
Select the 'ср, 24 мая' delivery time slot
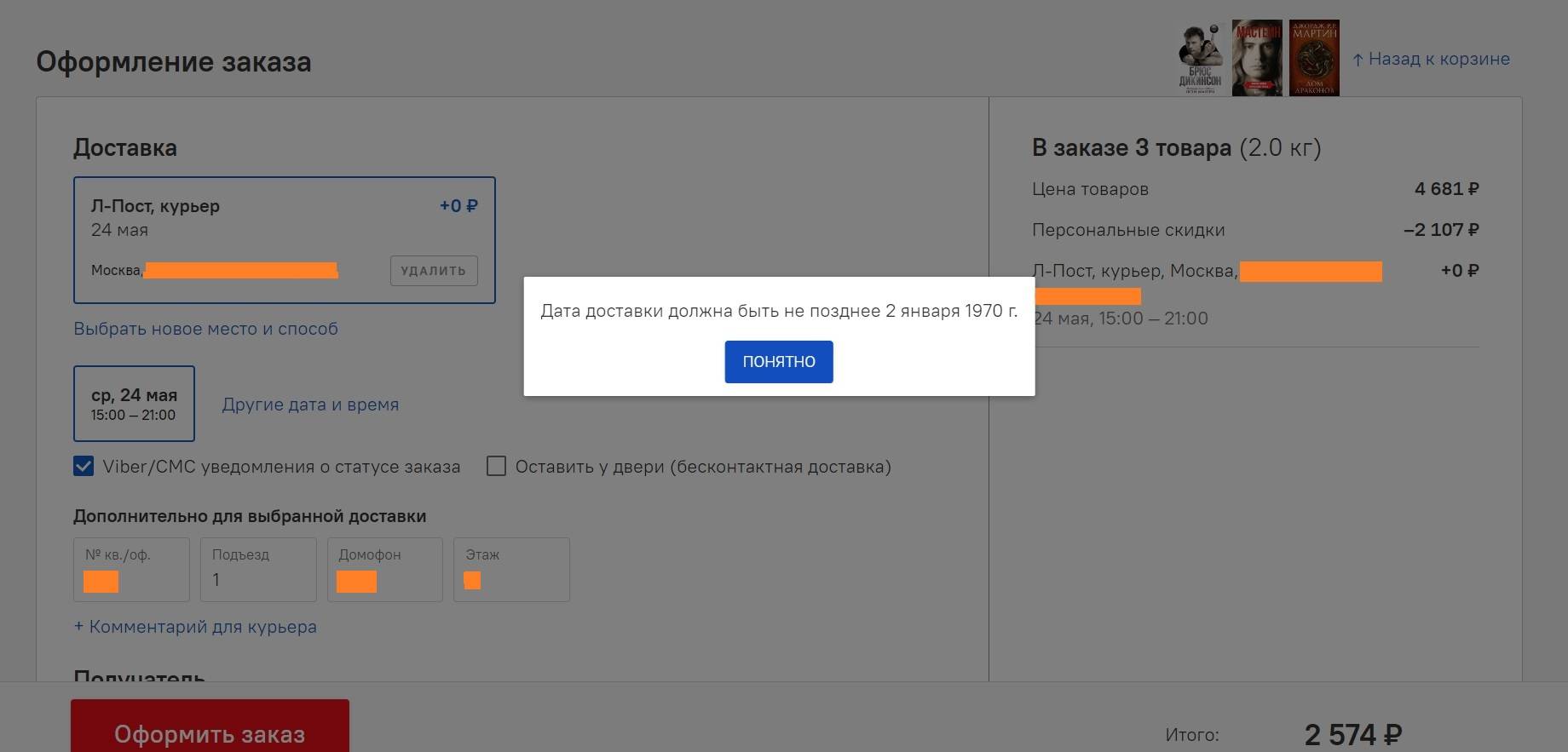tap(134, 404)
